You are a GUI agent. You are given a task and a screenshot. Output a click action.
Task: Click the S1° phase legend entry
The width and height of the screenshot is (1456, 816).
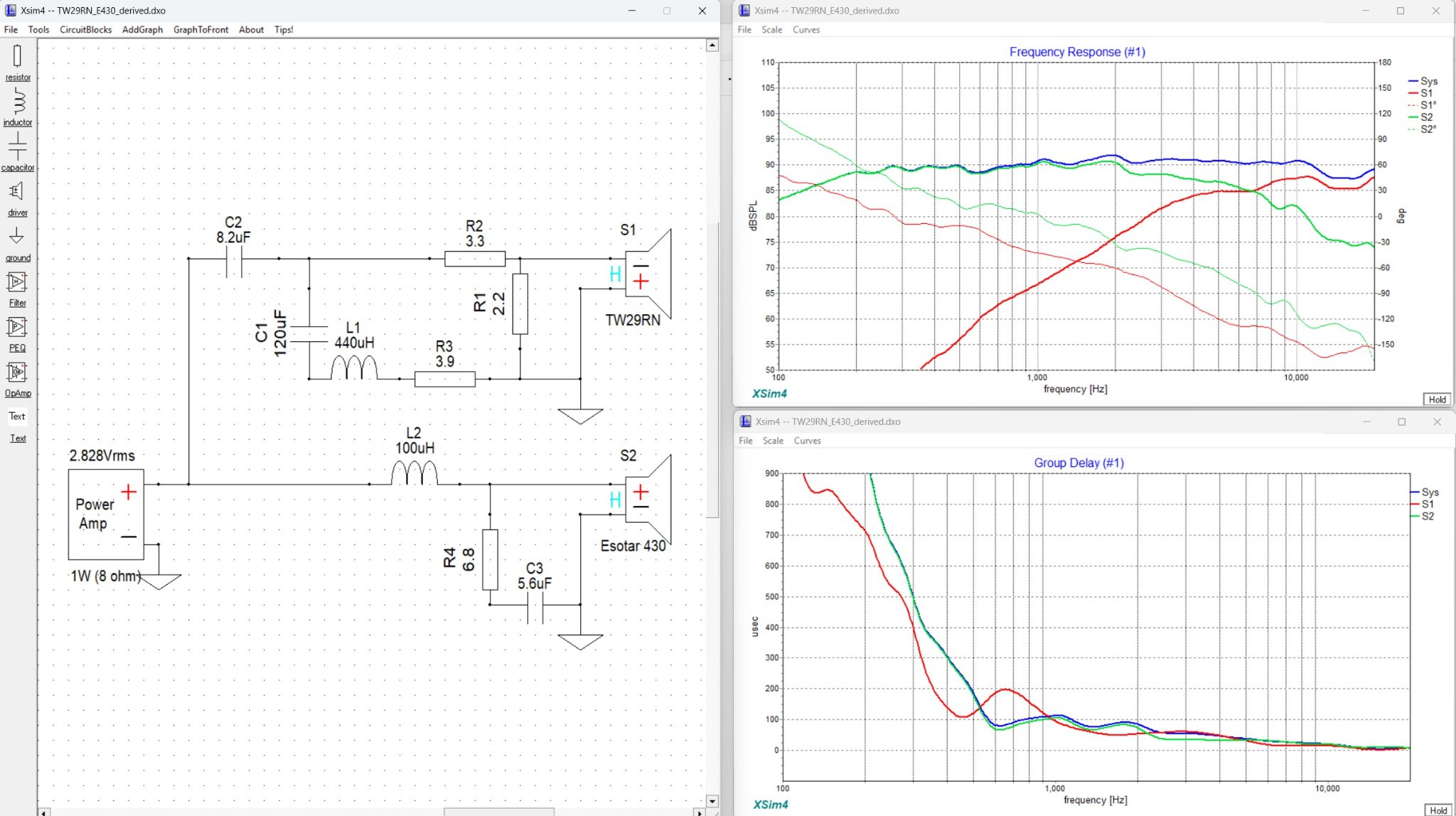click(1423, 105)
